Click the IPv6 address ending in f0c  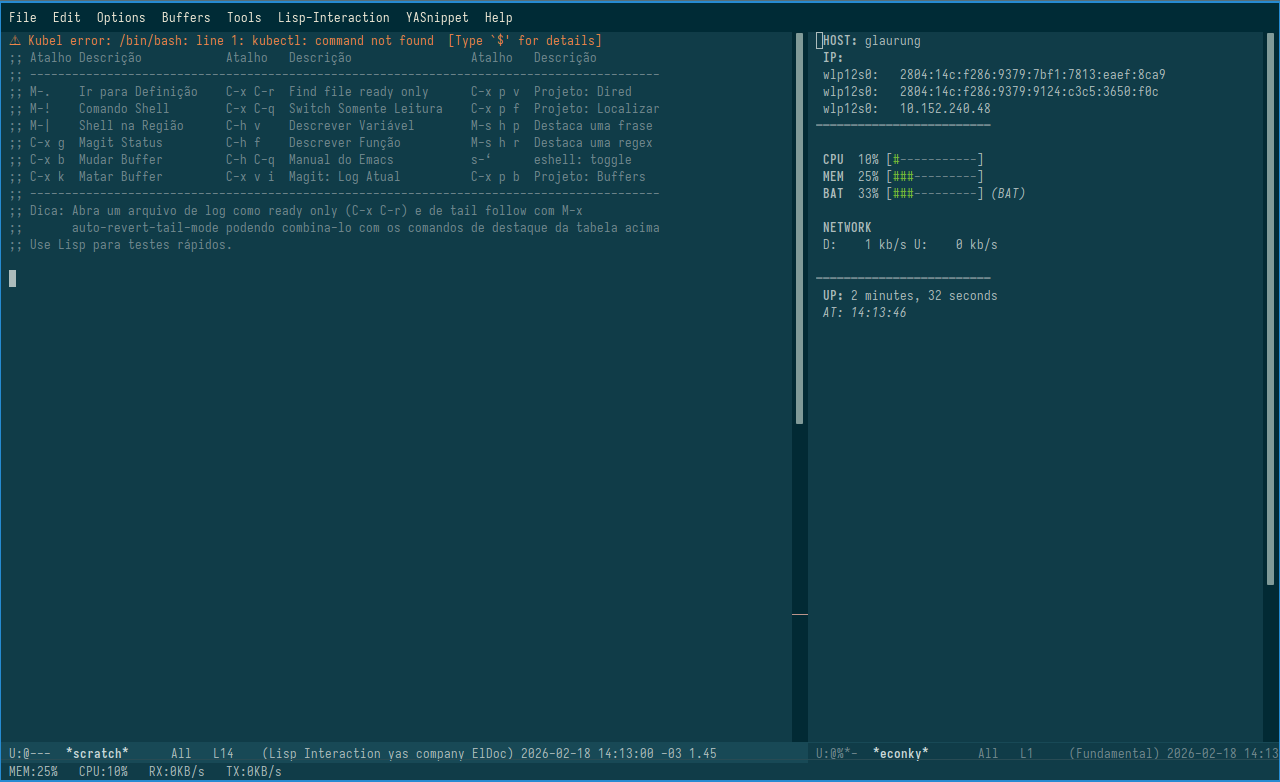click(x=1029, y=92)
